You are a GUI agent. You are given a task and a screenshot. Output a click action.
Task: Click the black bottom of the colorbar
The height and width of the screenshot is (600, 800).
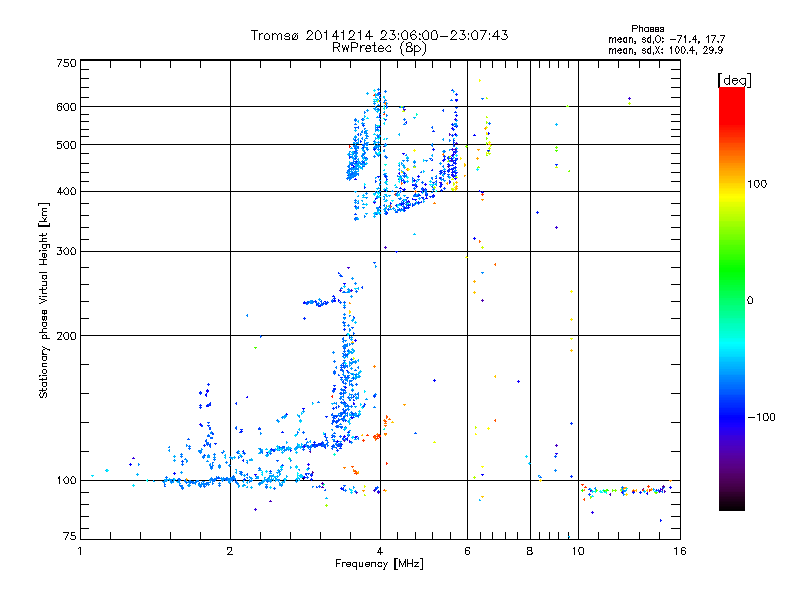(732, 505)
